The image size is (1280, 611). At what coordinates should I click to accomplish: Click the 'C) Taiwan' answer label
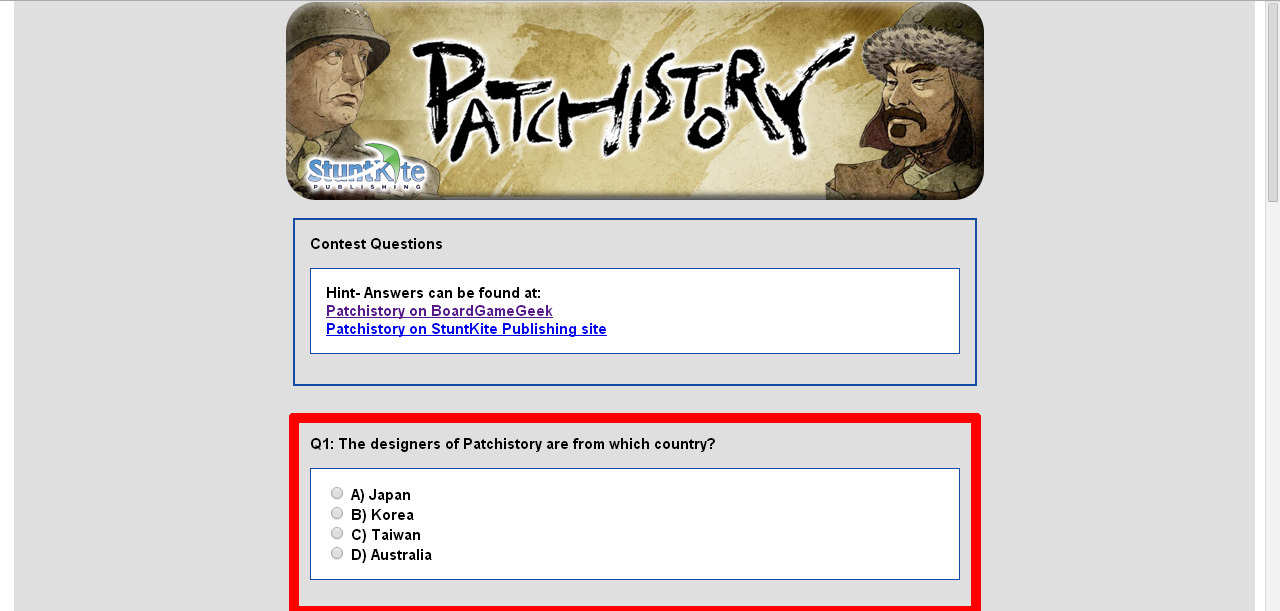pyautogui.click(x=385, y=535)
